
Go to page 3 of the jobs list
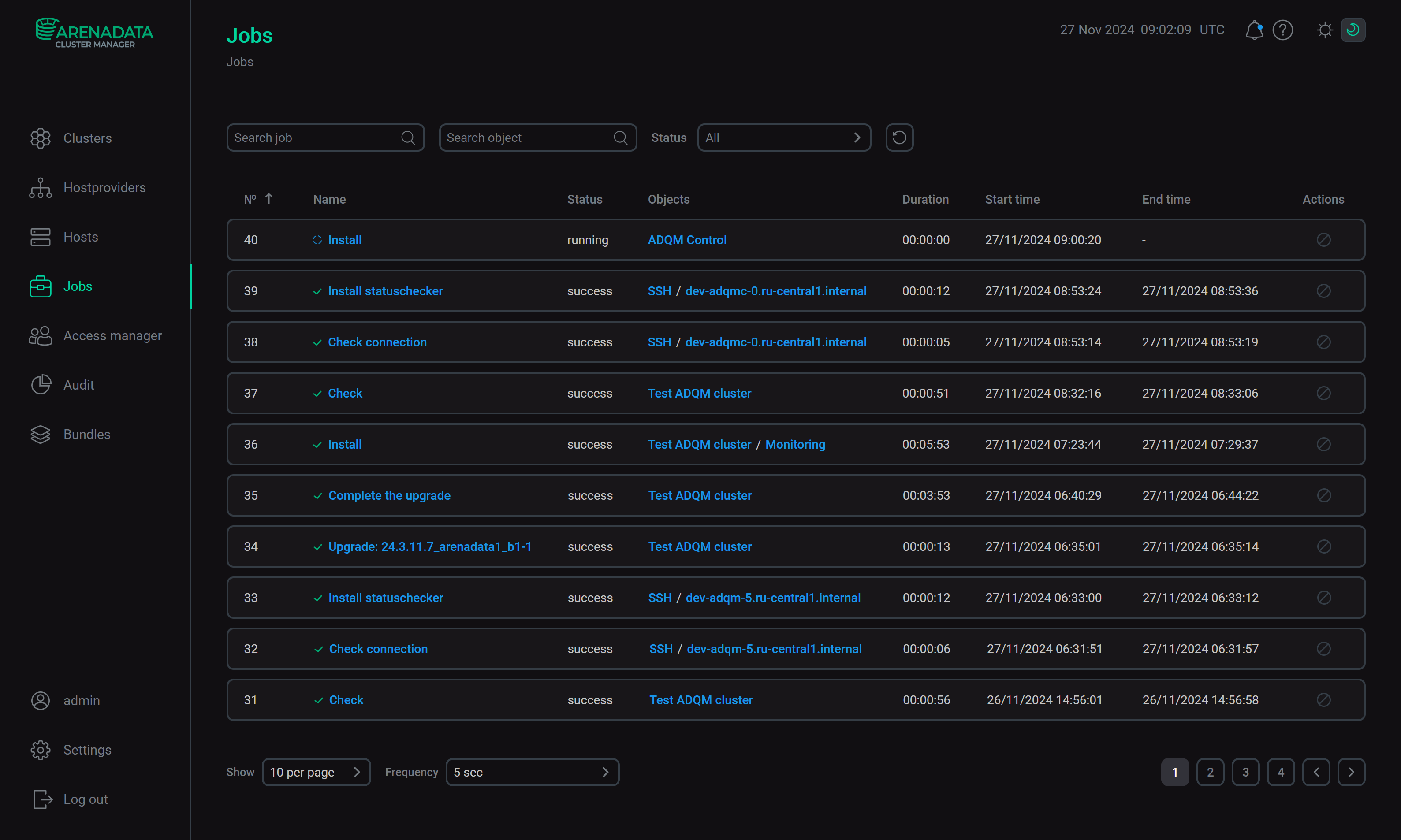tap(1245, 772)
